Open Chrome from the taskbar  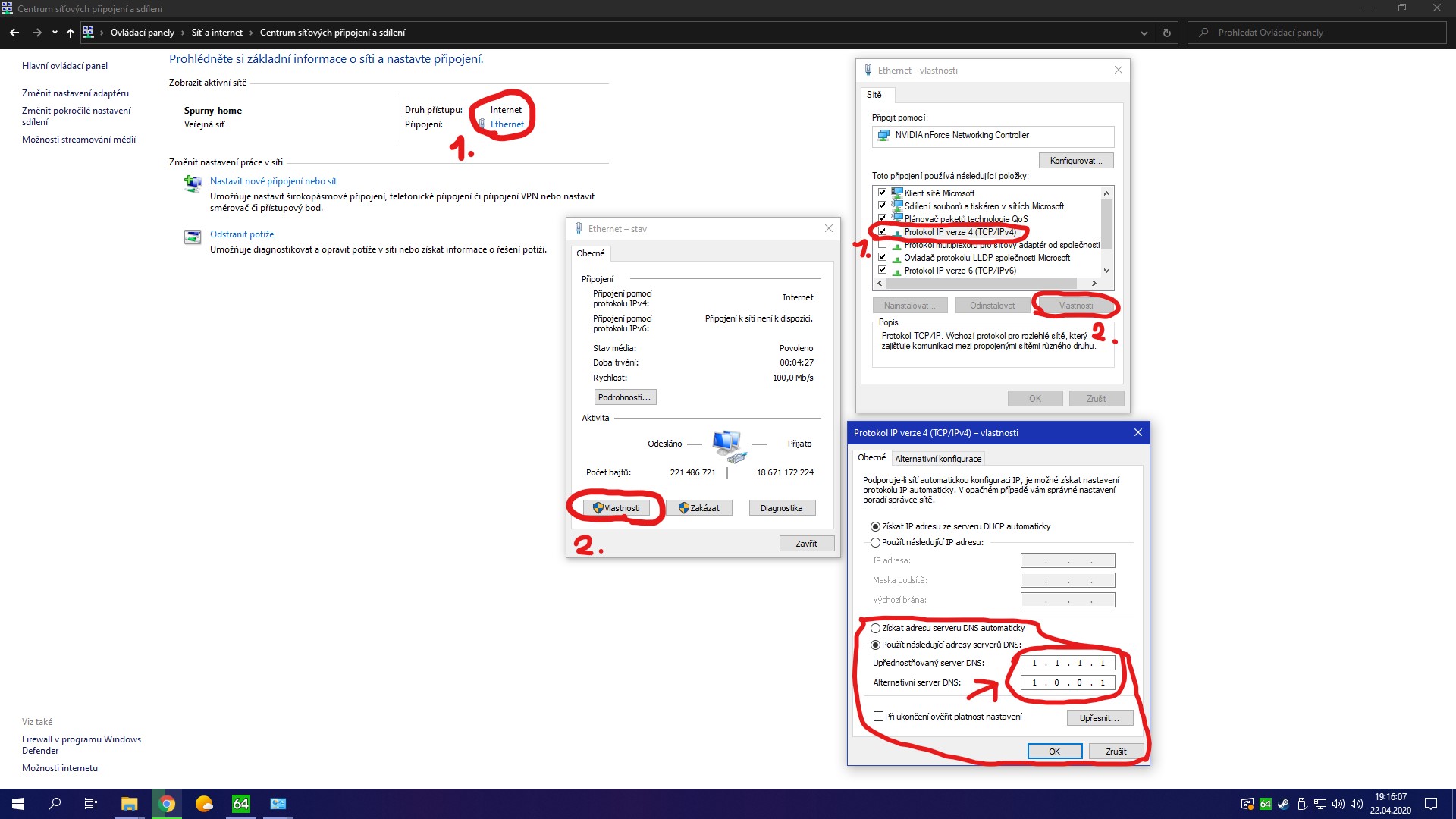(x=167, y=804)
